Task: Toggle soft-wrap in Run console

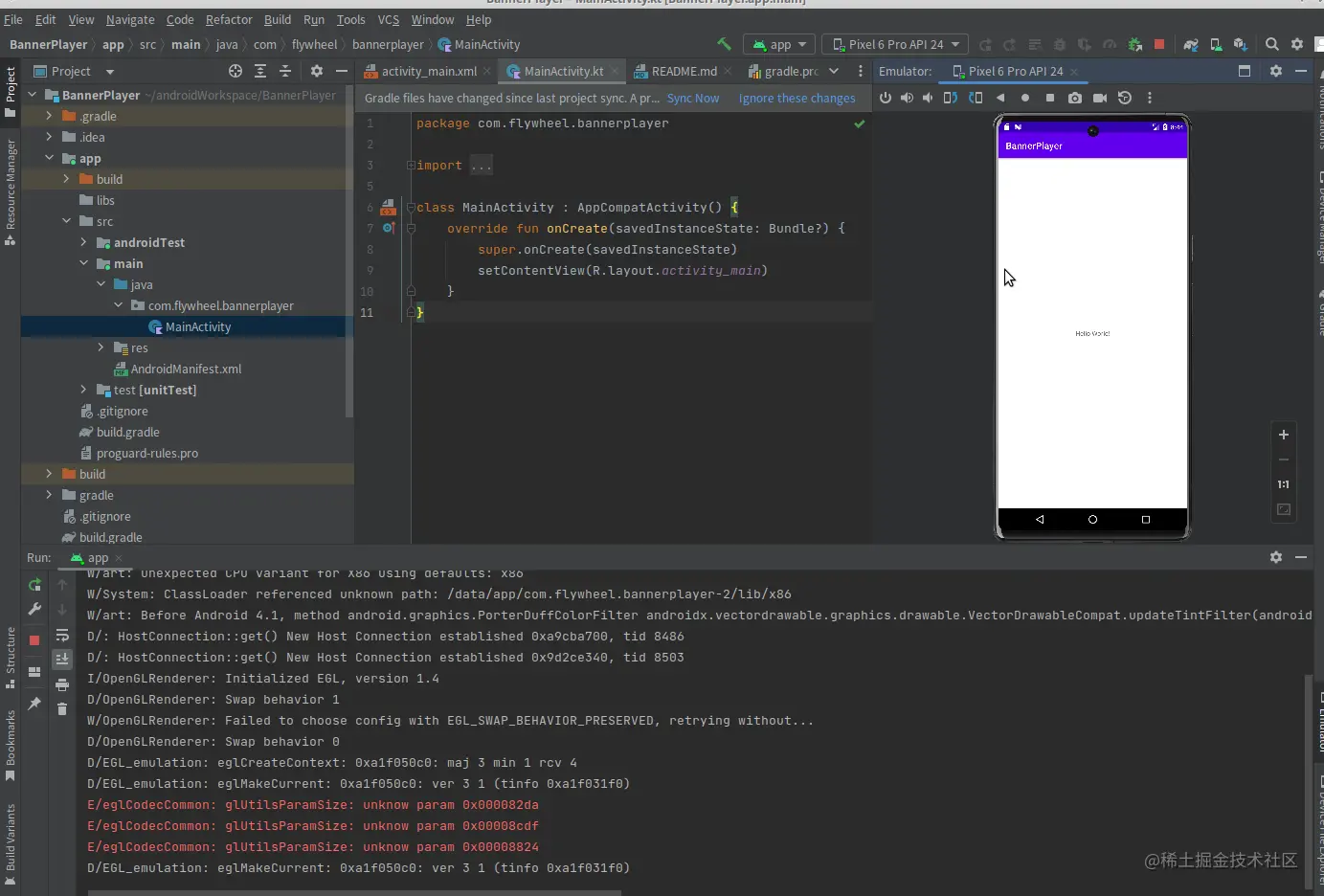Action: pyautogui.click(x=62, y=636)
